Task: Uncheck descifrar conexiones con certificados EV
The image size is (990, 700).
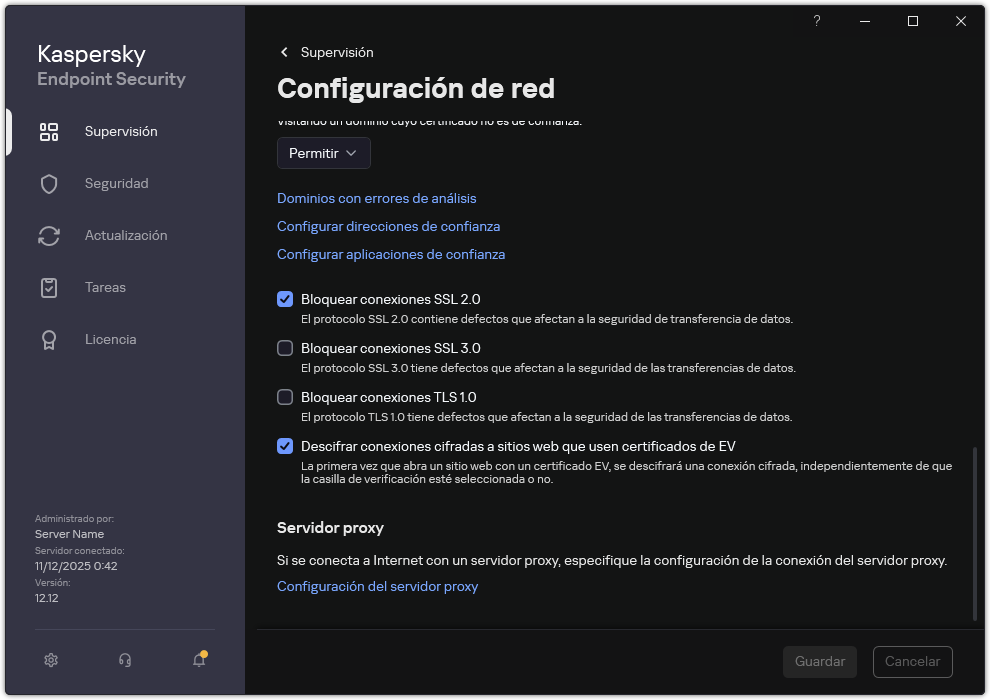Action: [x=285, y=446]
